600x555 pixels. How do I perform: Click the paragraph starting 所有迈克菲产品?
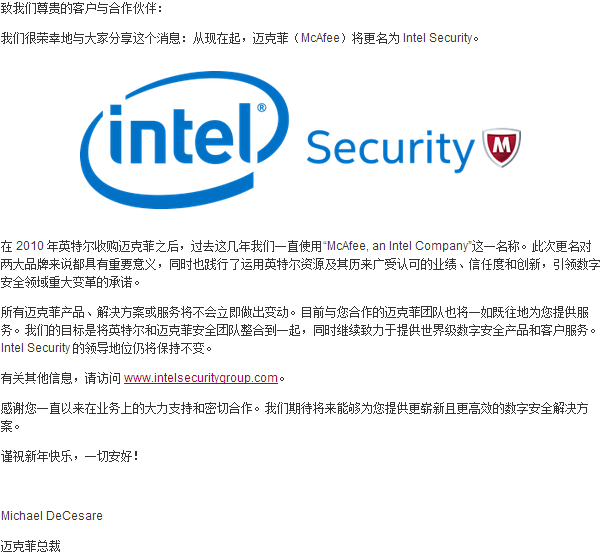(x=299, y=330)
